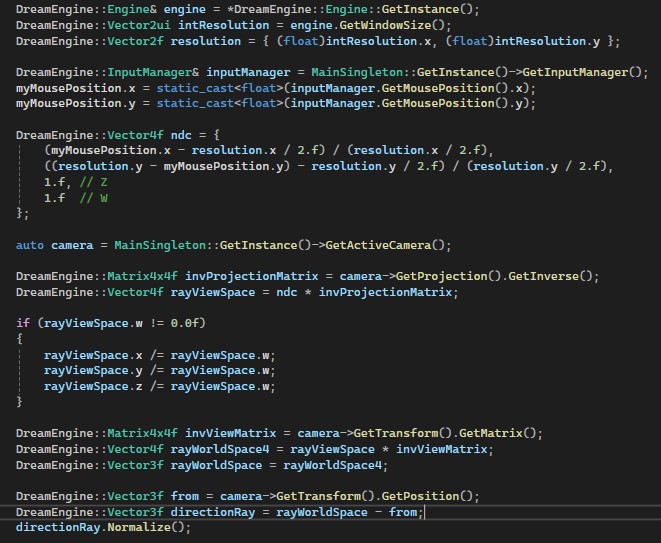Click rayWorldSpace4 declaration name
Screen dimensions: 661x543
[220, 449]
